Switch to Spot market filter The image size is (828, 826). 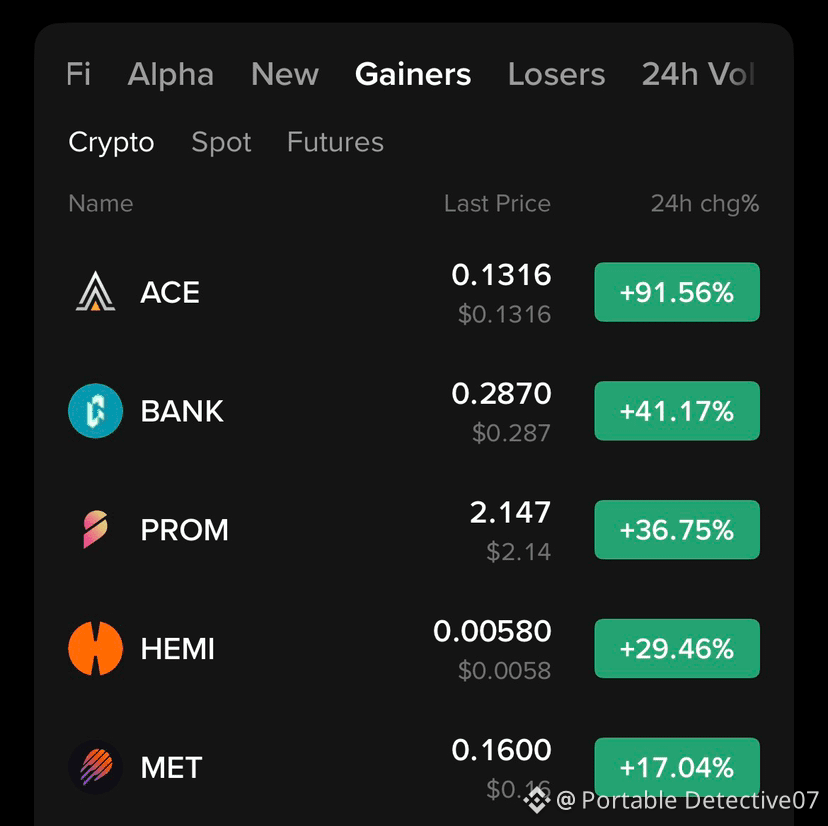(221, 142)
